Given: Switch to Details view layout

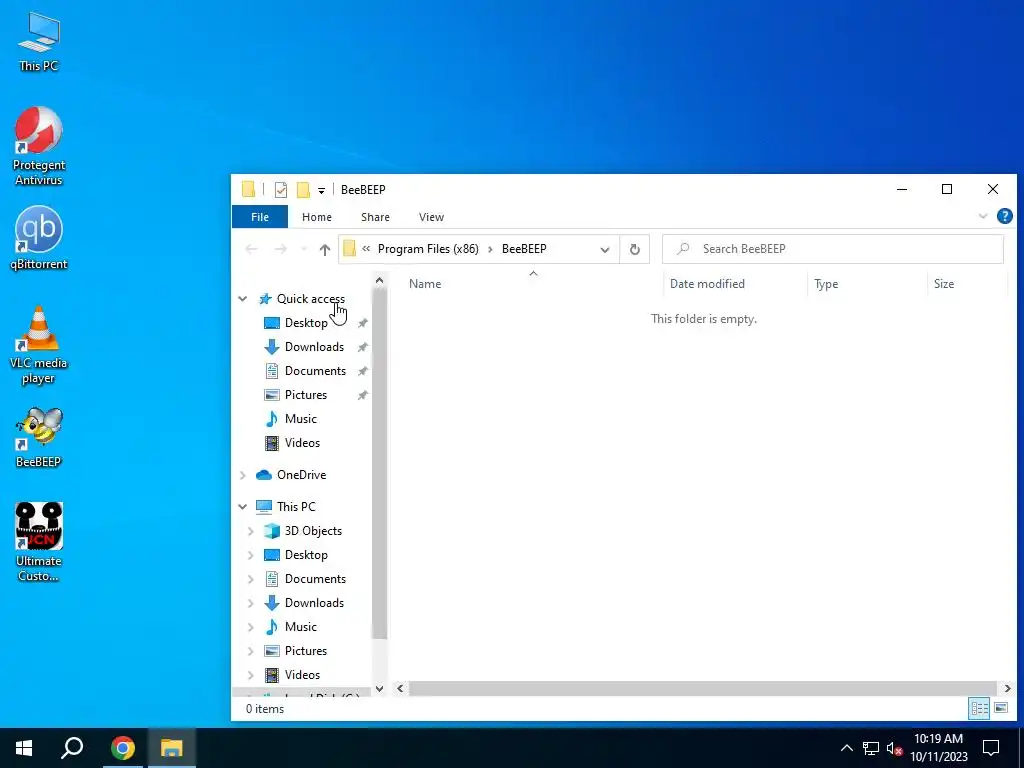Looking at the screenshot, I should 979,709.
